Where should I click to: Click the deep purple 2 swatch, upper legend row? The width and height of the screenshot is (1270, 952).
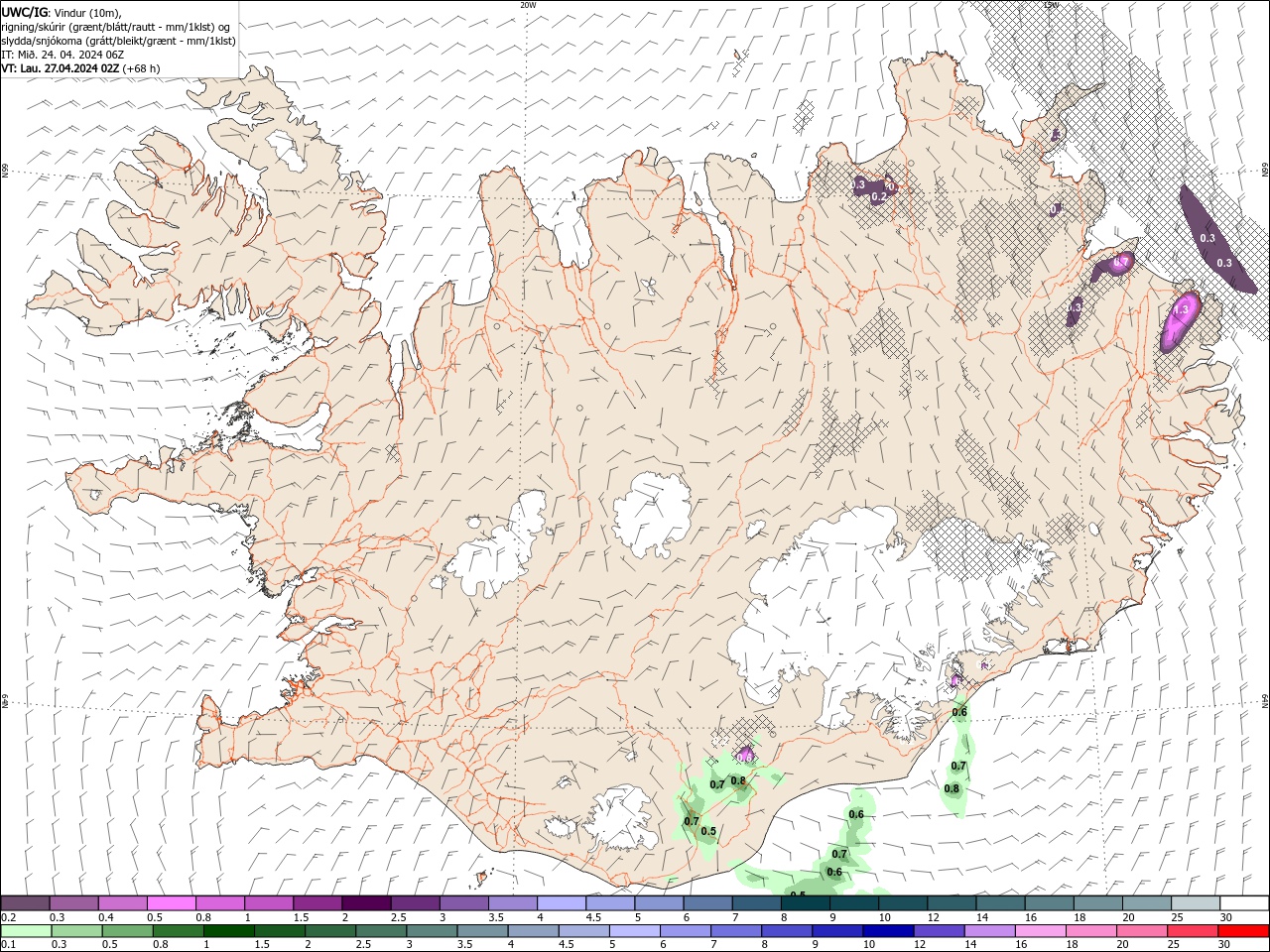366,903
